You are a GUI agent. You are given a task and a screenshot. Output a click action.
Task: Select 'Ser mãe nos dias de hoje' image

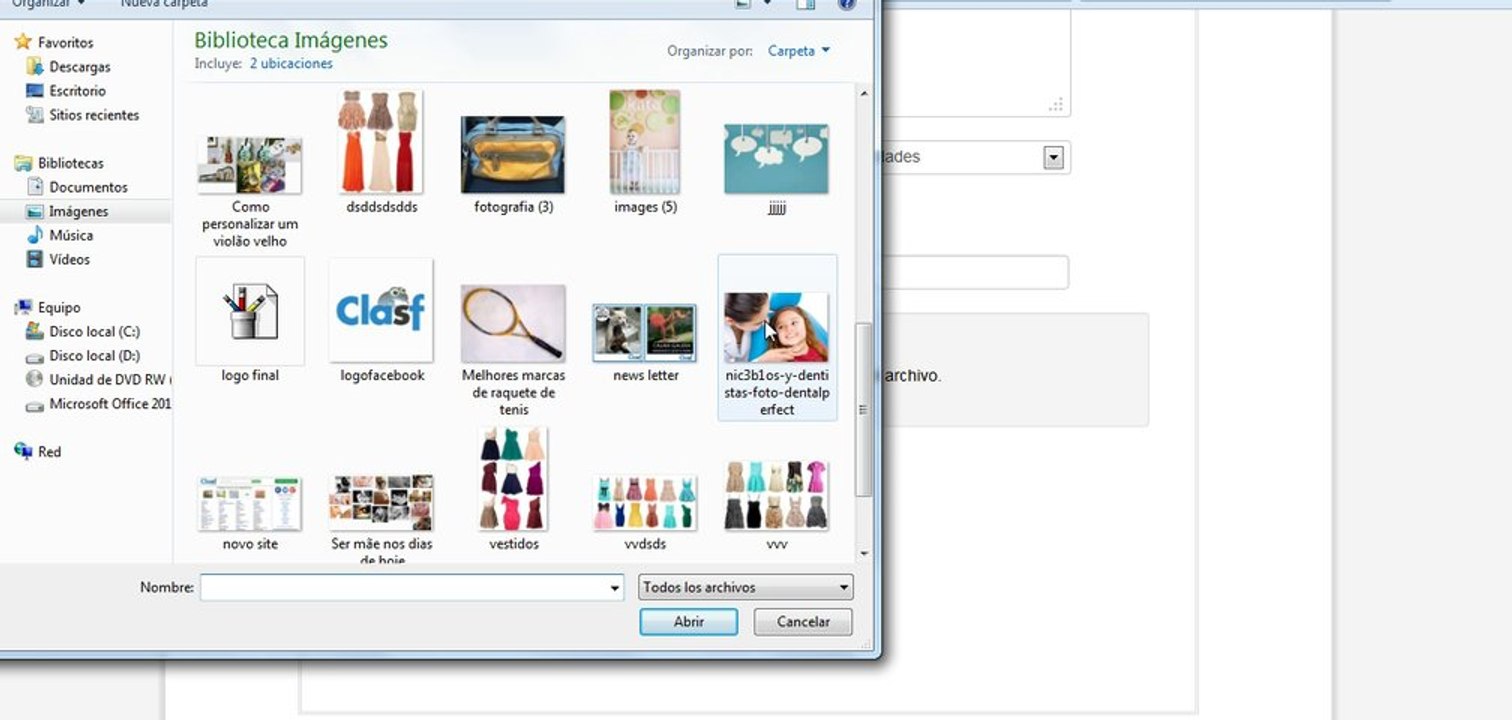tap(382, 518)
